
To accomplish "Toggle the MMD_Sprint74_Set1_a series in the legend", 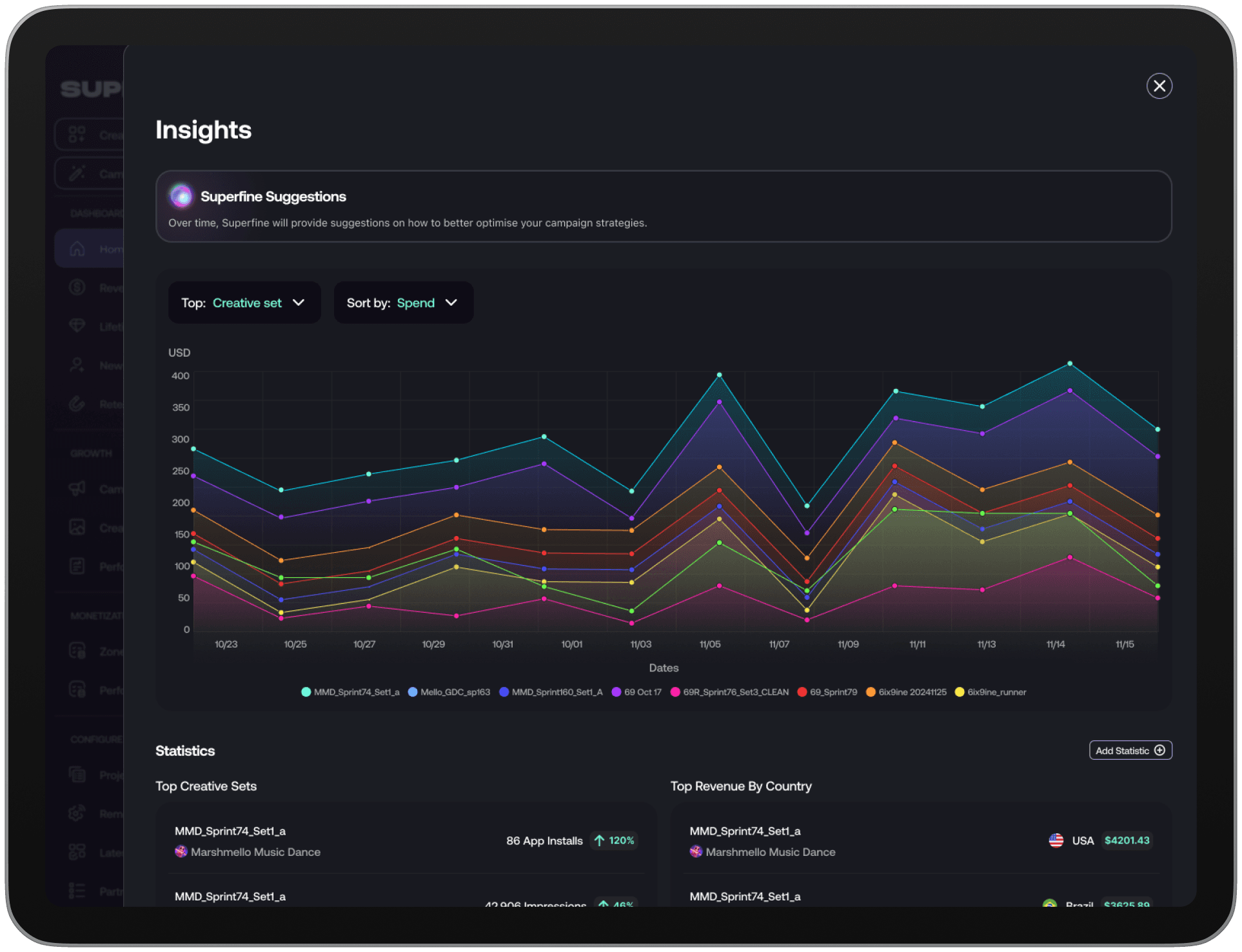I will 350,692.
